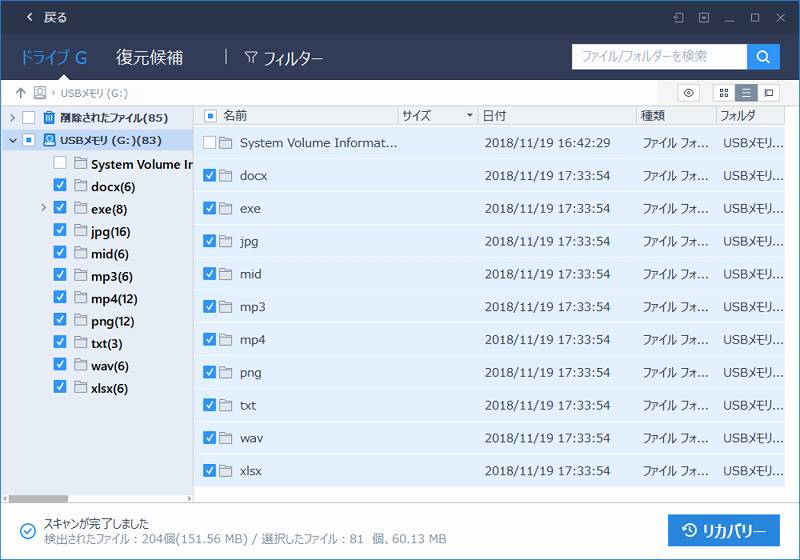Open the title bar dropdown menu icon

click(x=704, y=17)
